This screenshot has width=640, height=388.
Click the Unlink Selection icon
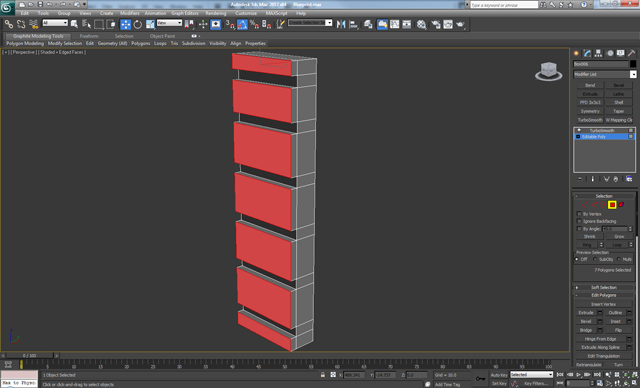21,24
